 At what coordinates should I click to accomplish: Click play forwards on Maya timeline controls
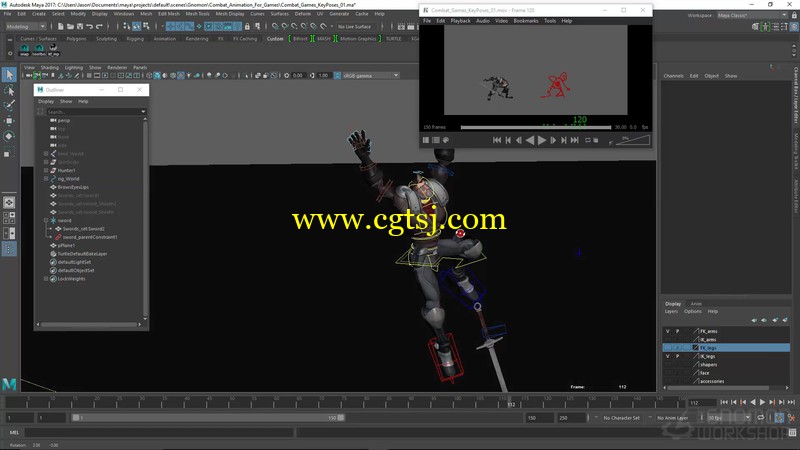pos(762,403)
